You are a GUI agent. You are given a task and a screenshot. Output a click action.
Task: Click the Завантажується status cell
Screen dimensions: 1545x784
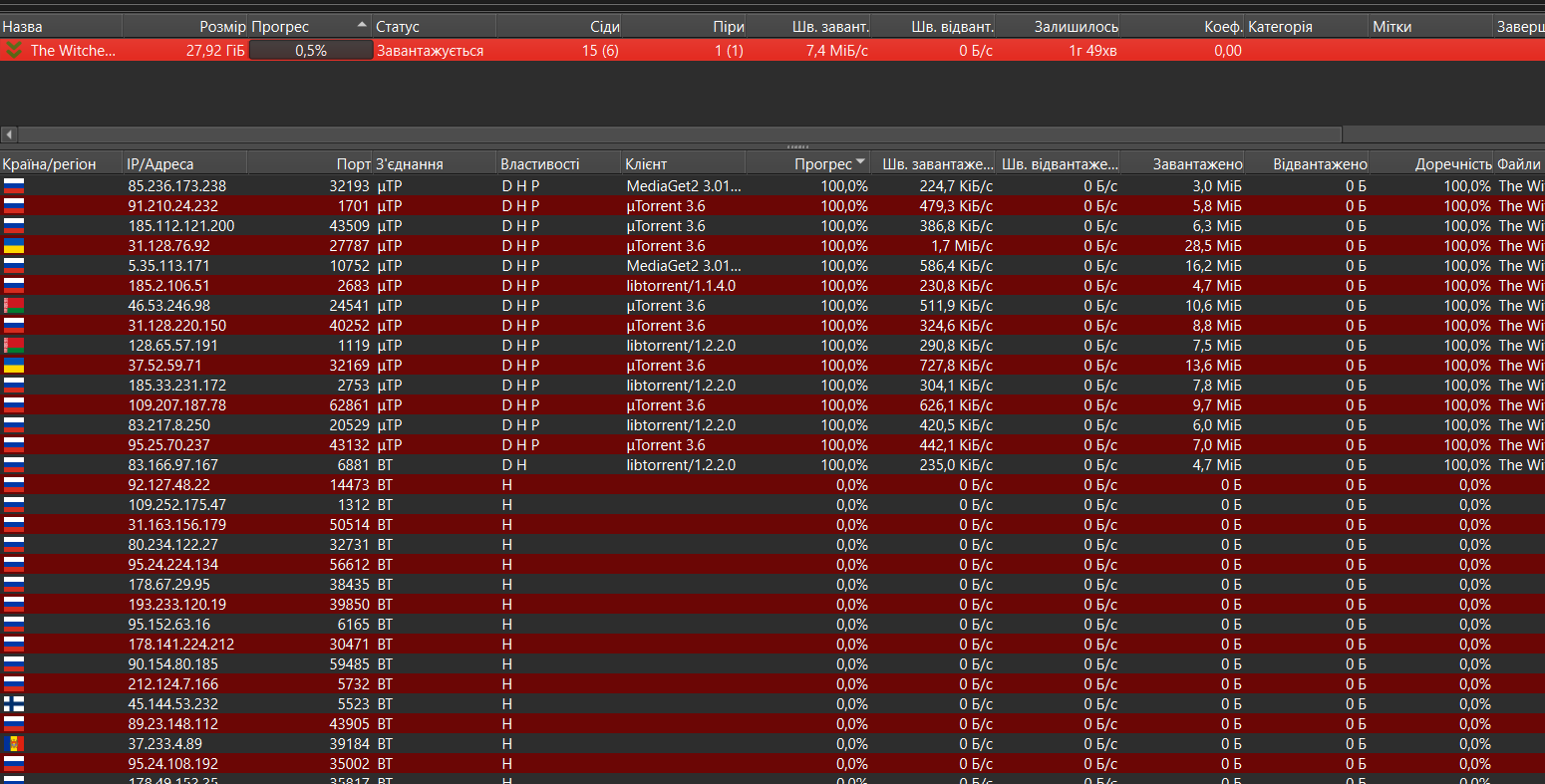point(430,50)
